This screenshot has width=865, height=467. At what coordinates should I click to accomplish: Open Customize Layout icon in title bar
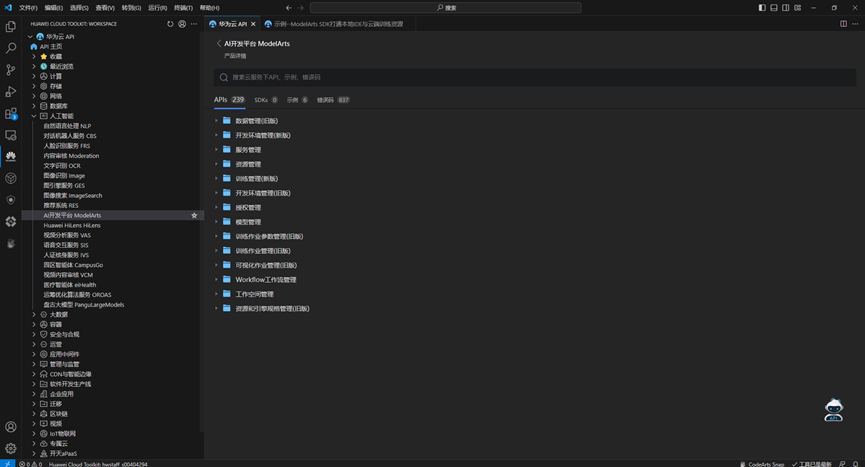(x=798, y=8)
